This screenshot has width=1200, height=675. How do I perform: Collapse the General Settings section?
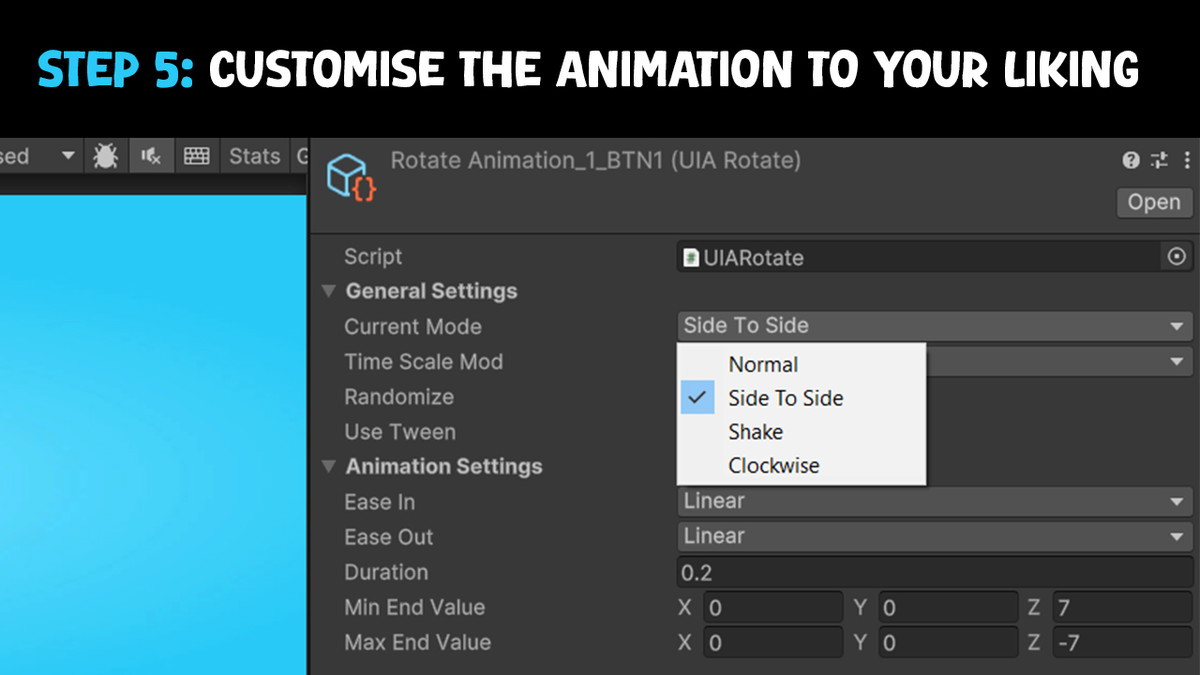328,291
